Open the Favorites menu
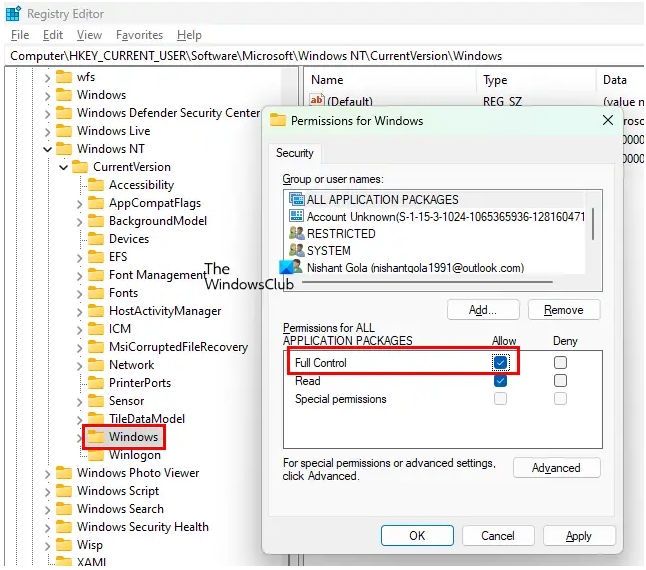Image resolution: width=646 pixels, height=570 pixels. [x=139, y=35]
